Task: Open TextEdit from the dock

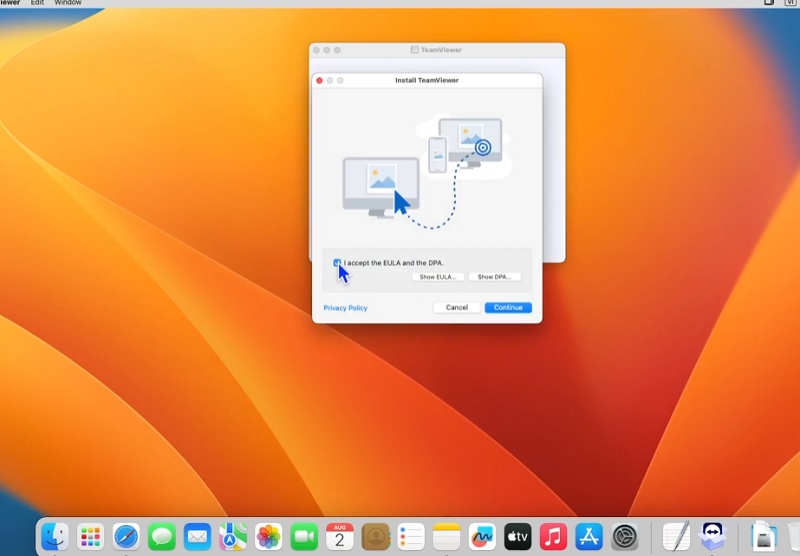Action: 676,537
